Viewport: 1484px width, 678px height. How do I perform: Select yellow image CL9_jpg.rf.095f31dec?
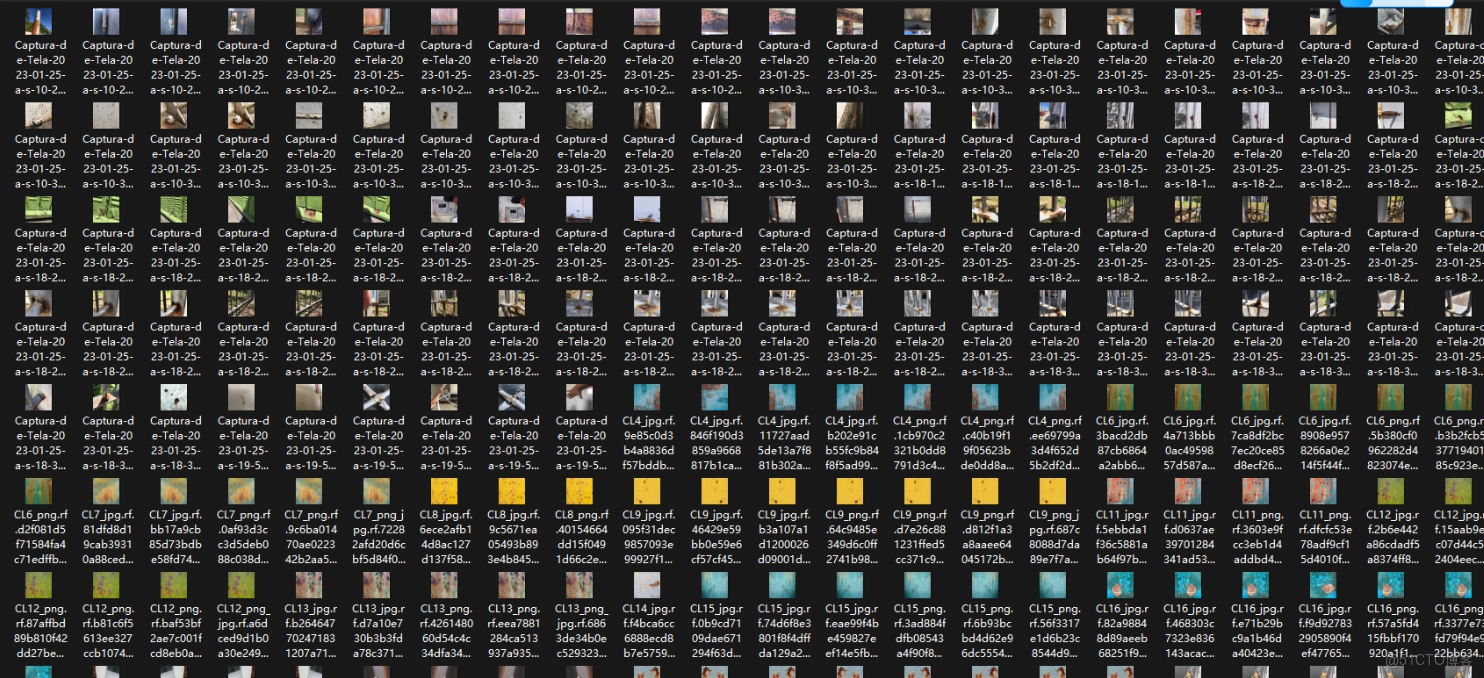[x=647, y=492]
